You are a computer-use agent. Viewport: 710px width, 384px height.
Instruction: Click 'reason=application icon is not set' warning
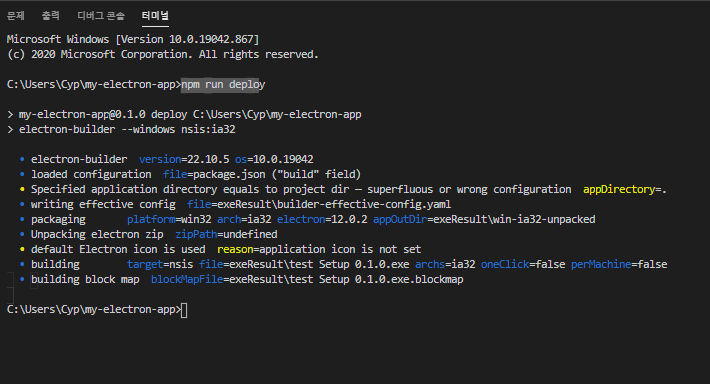tap(319, 250)
